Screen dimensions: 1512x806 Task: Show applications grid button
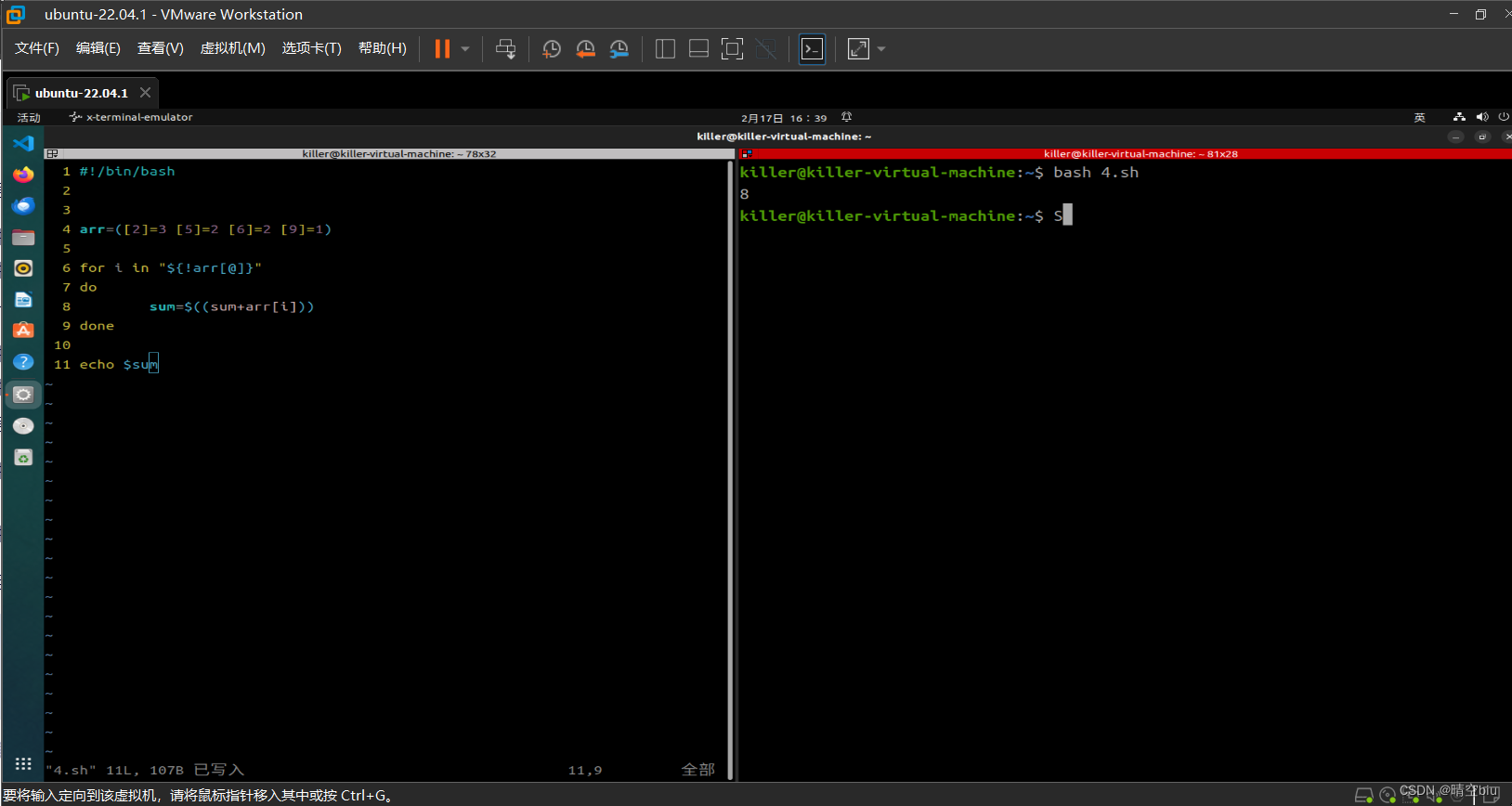[24, 764]
